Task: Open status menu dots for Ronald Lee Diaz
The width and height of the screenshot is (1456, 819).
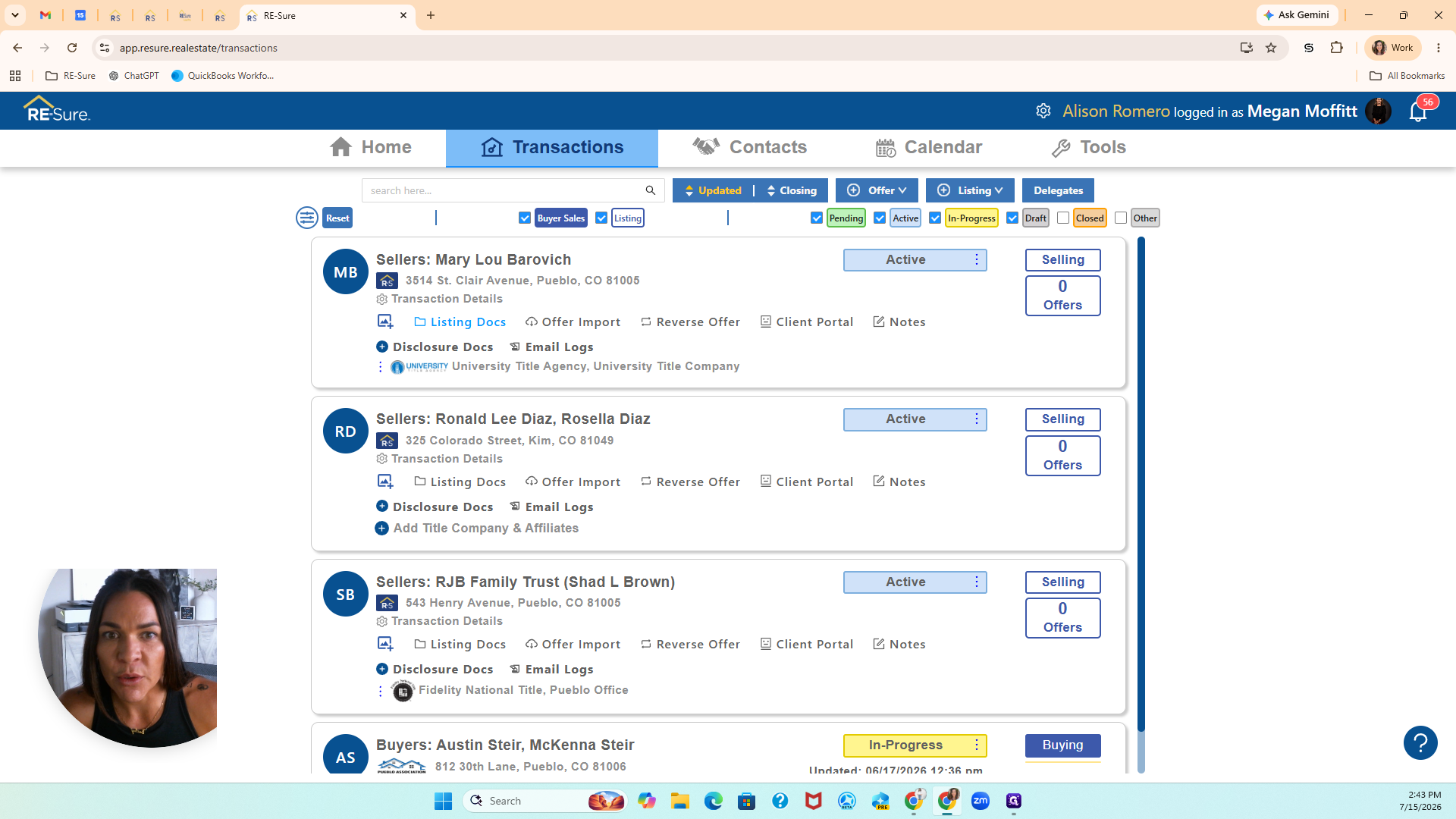Action: 977,419
